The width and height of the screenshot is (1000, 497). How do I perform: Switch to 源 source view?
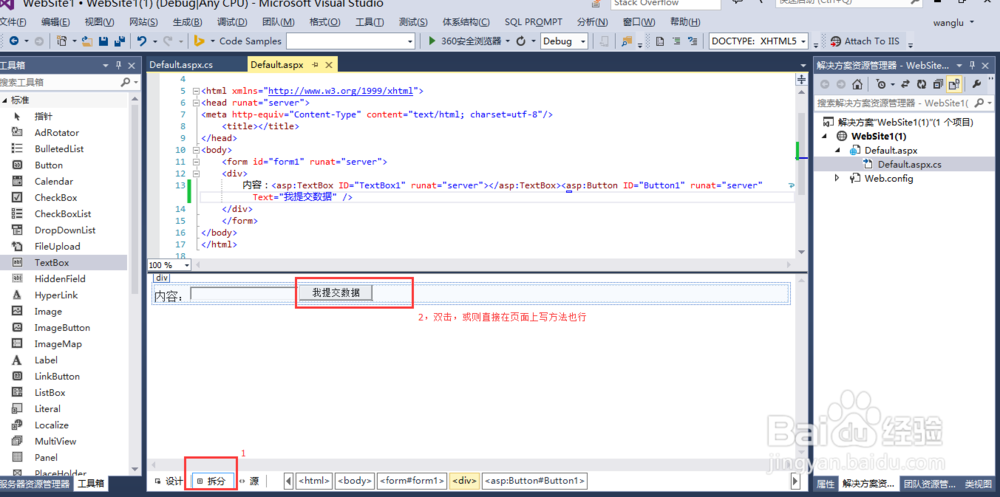pos(249,481)
